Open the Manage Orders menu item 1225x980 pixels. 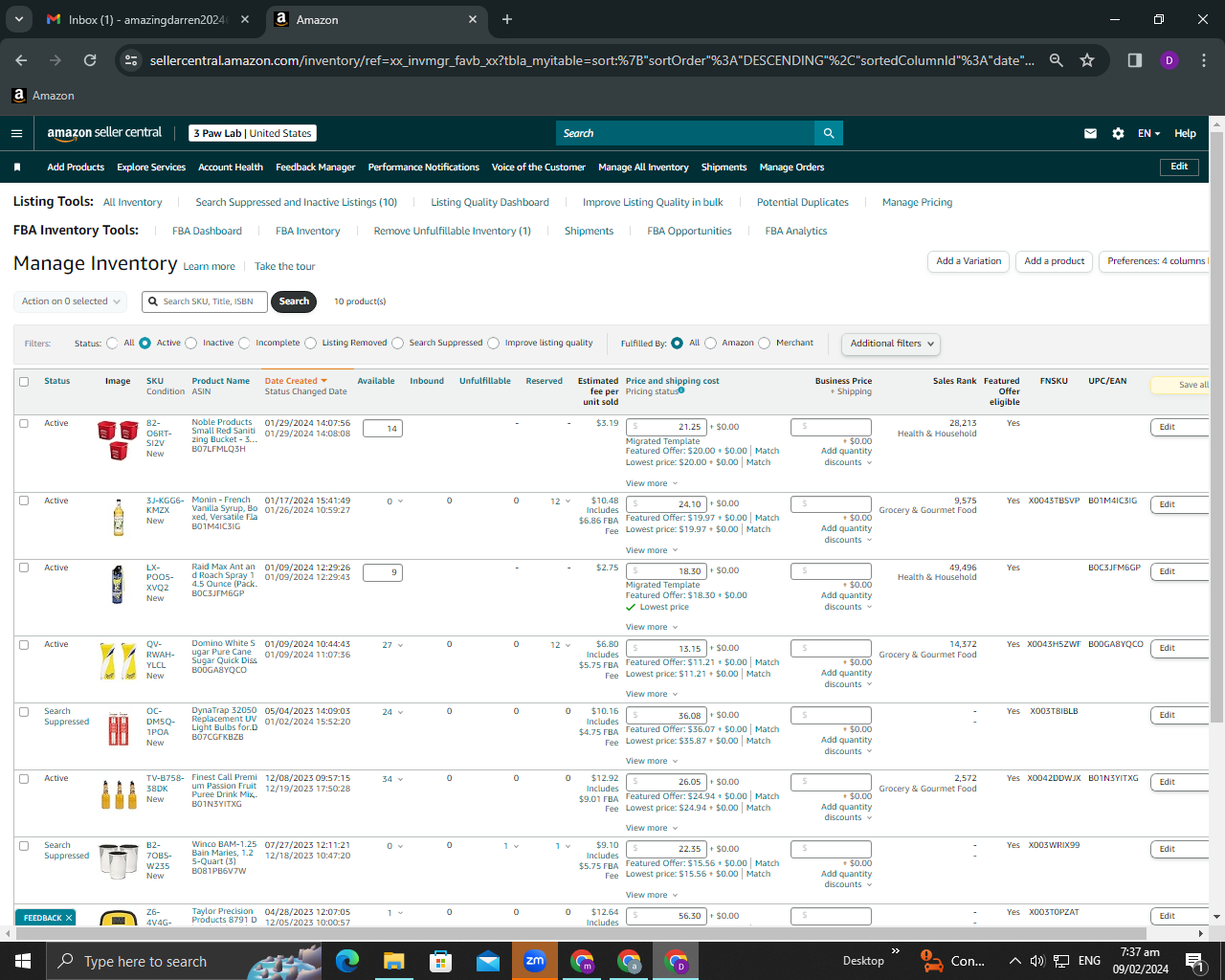pos(791,167)
